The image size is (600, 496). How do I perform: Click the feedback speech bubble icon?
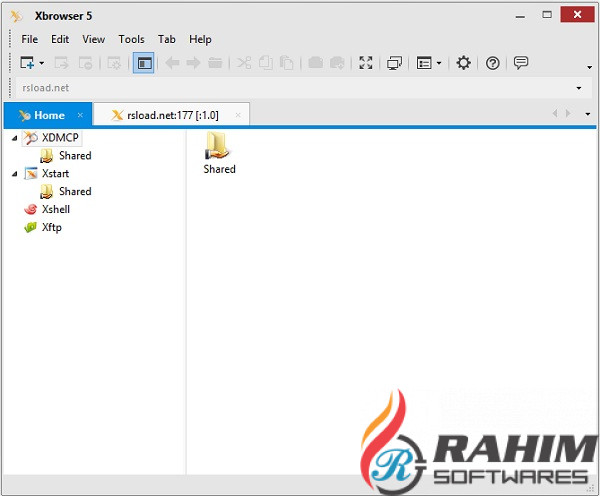point(521,62)
